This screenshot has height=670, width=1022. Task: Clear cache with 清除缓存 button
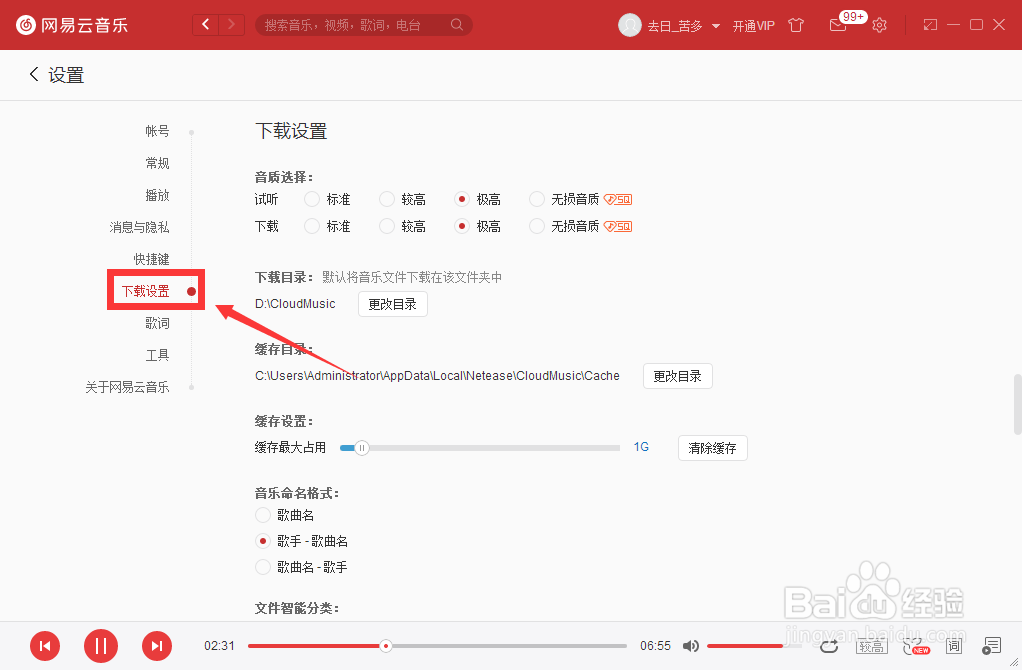click(712, 448)
